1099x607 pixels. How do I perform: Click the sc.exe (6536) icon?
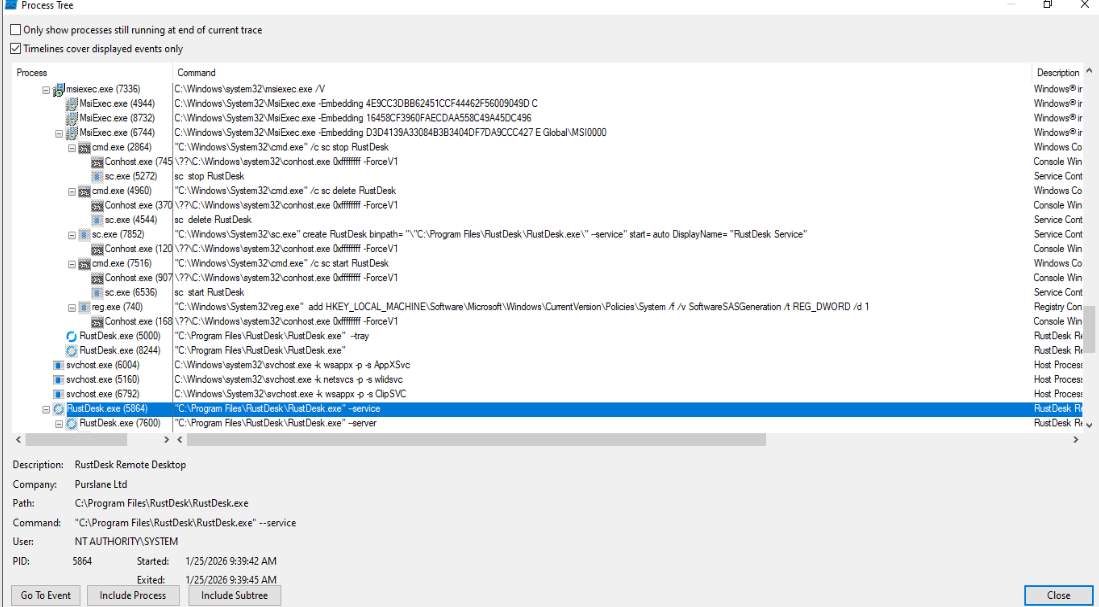[x=97, y=292]
